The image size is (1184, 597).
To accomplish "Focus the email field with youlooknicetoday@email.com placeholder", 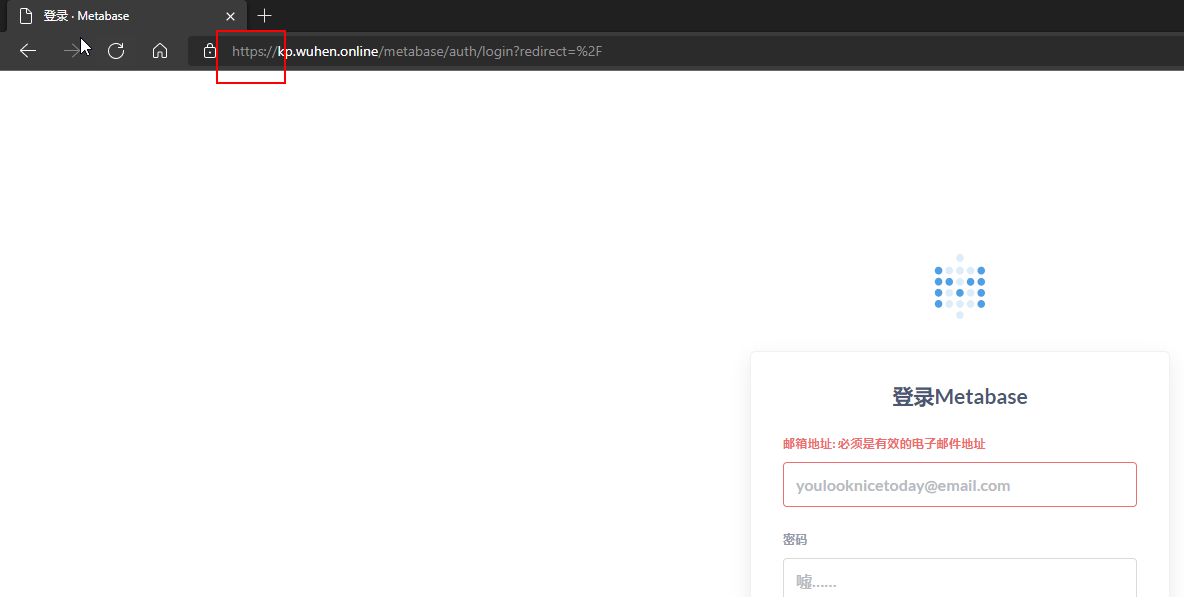I will point(959,485).
